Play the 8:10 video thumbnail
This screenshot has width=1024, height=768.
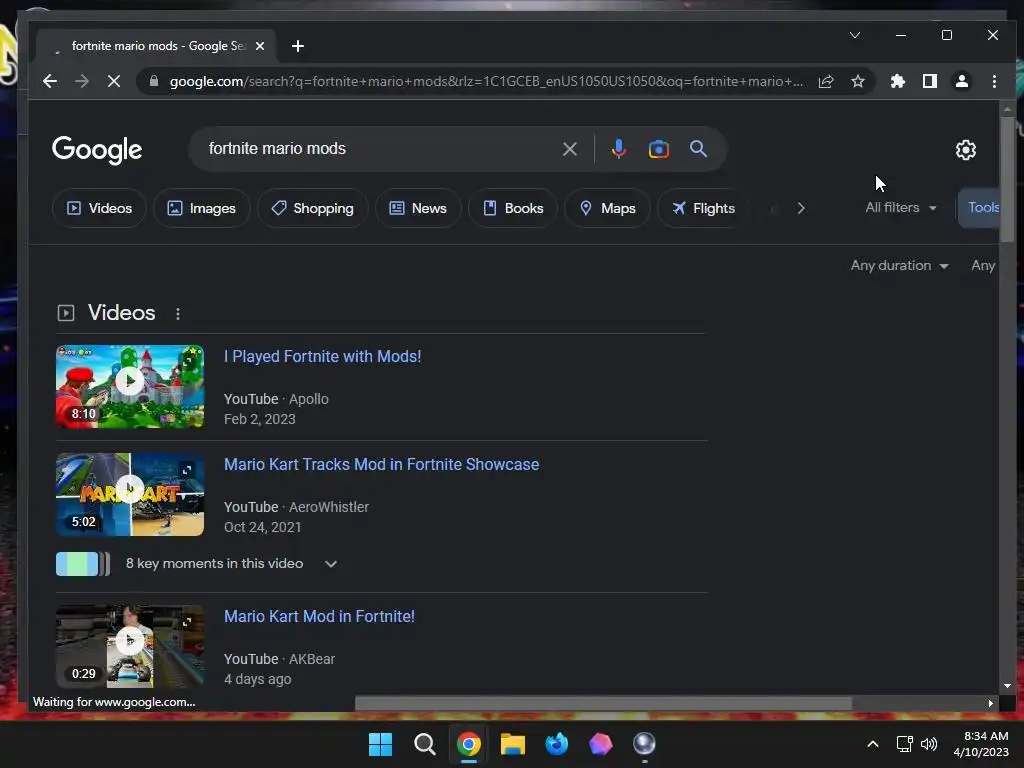[x=130, y=387]
